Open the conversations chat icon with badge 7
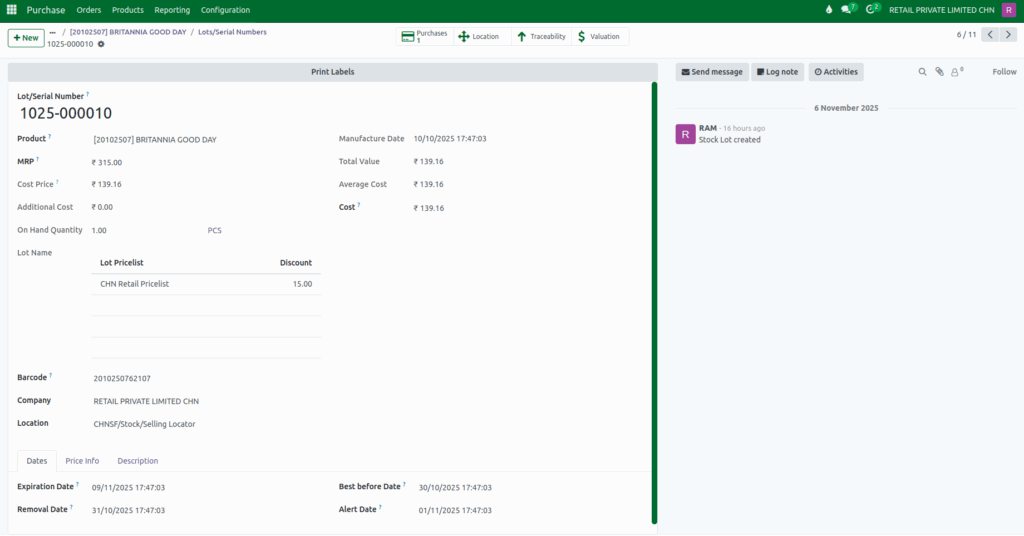 pos(848,9)
